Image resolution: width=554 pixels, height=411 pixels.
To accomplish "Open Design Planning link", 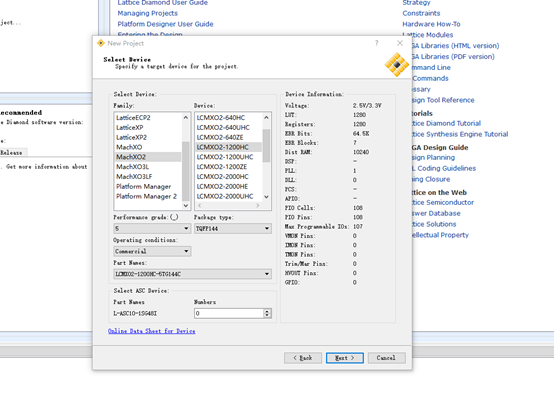I will coord(434,158).
